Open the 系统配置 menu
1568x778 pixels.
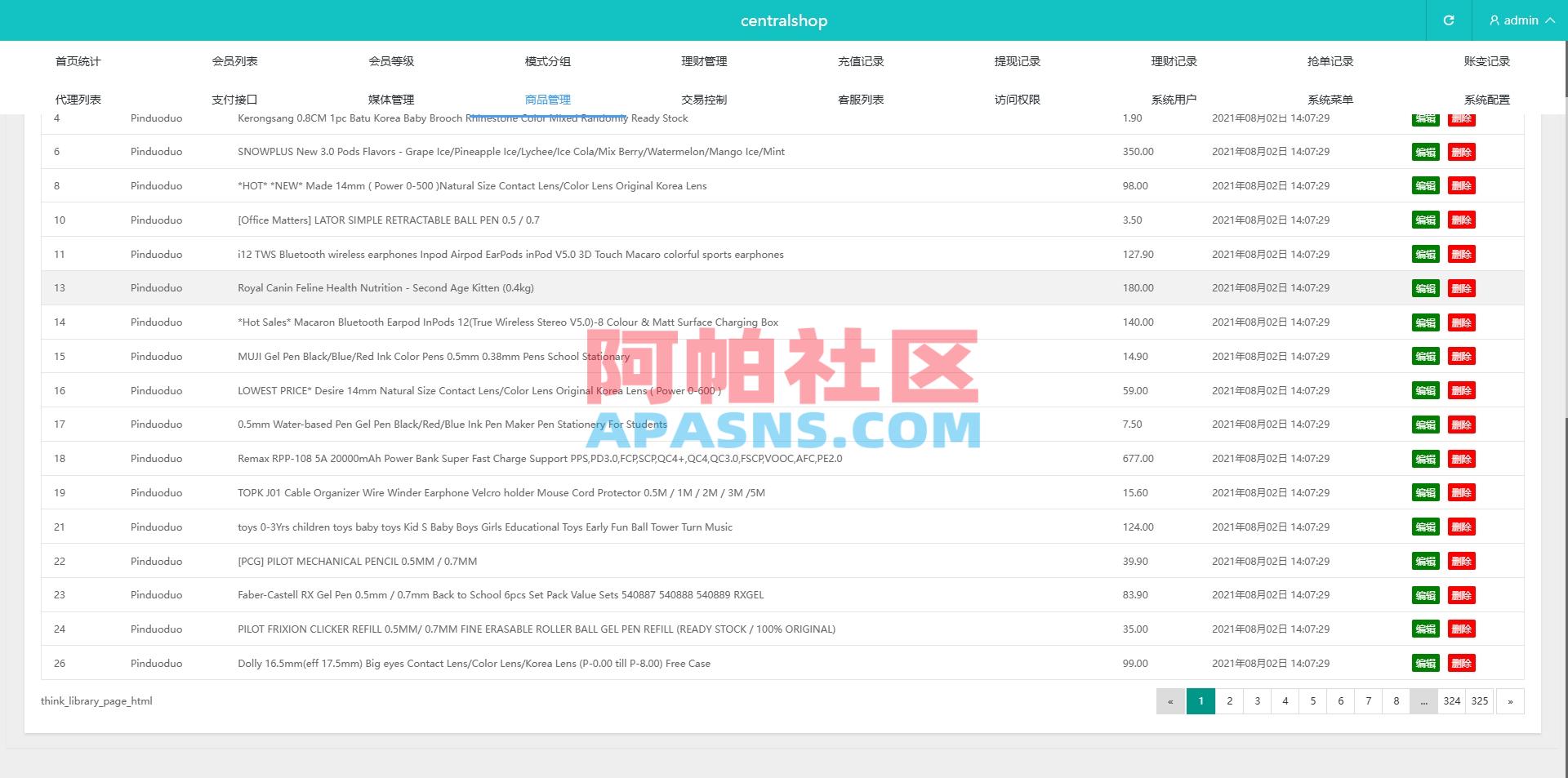pos(1487,99)
